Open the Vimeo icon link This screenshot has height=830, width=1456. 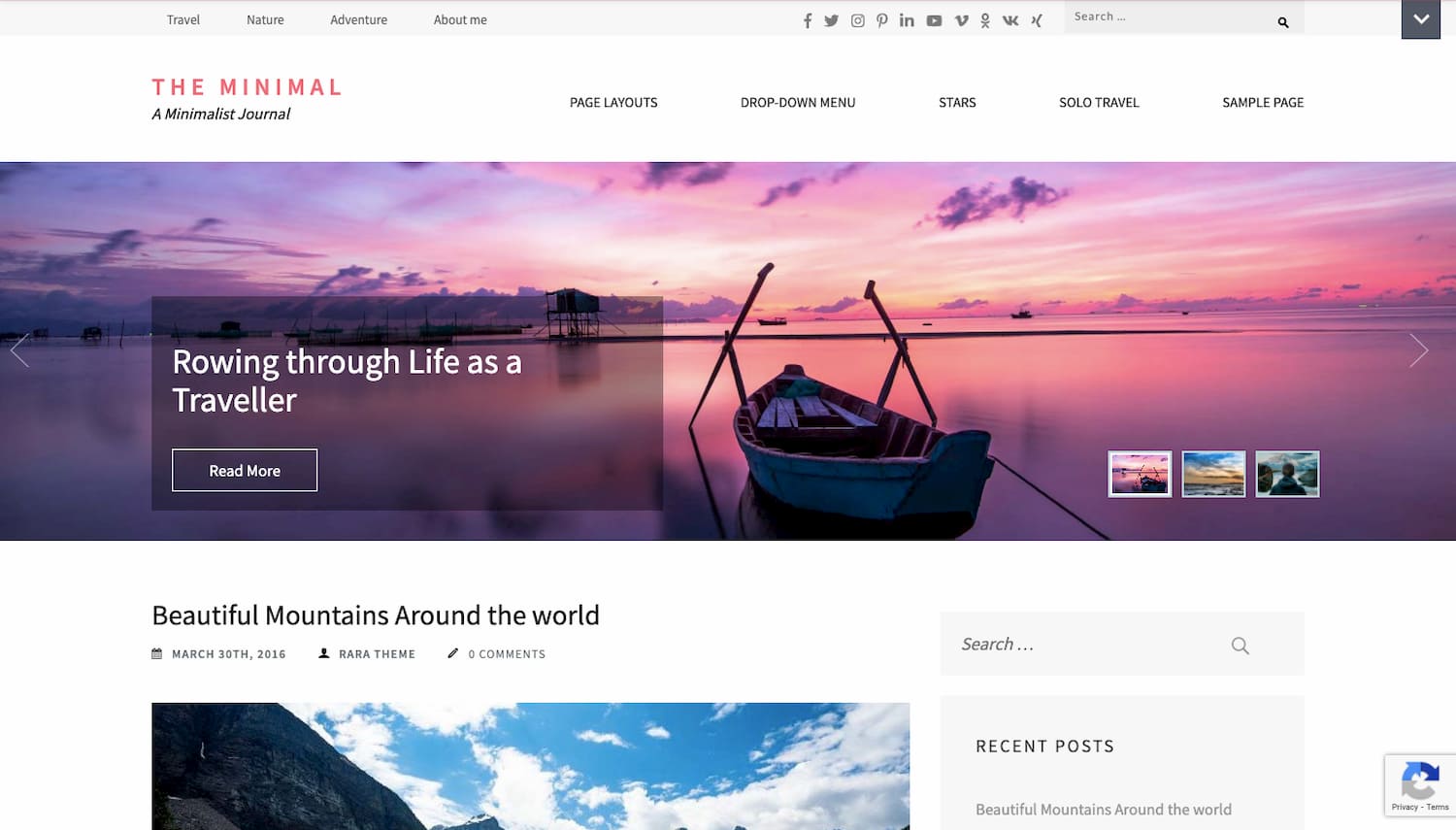click(961, 20)
